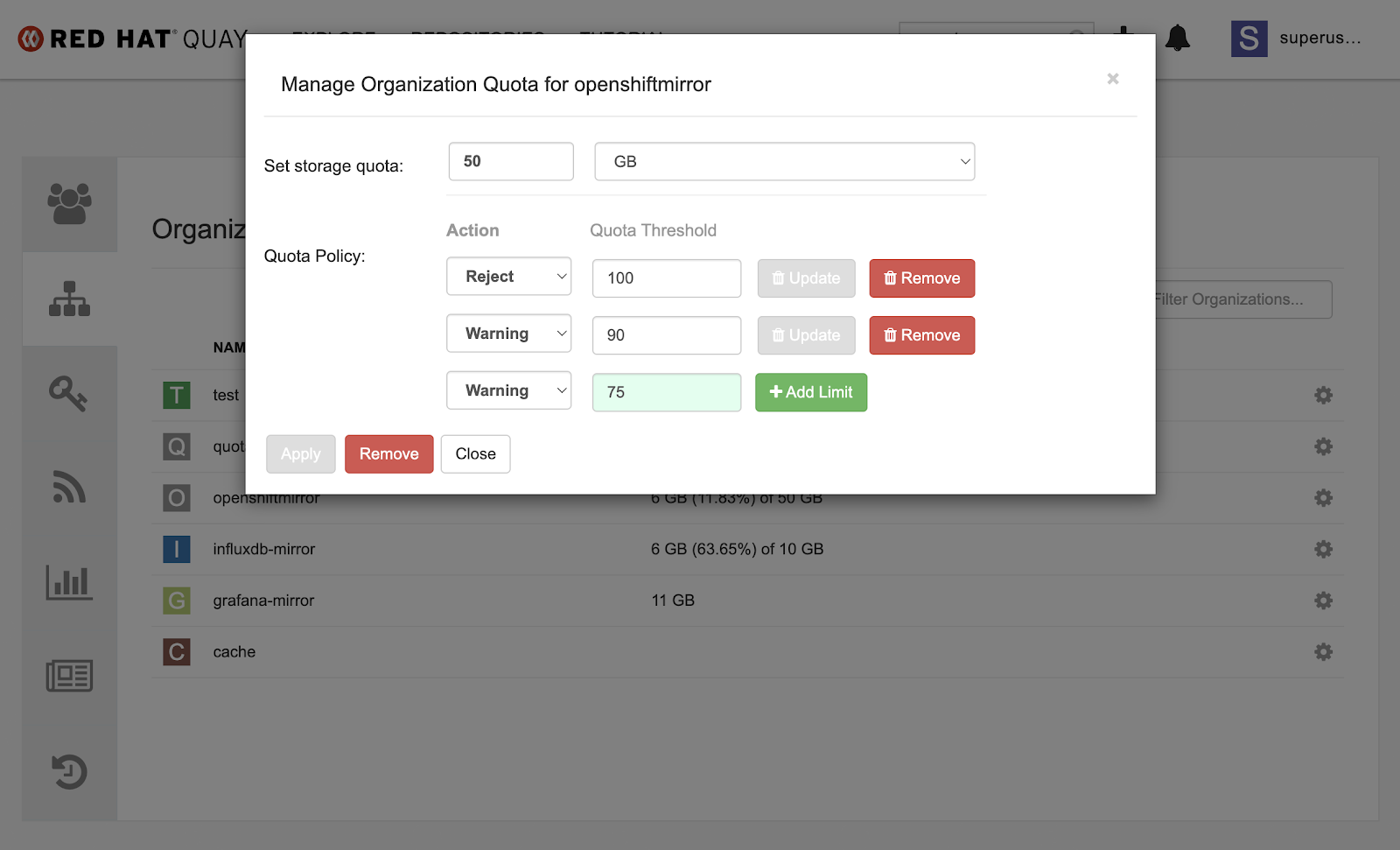The height and width of the screenshot is (850, 1400).
Task: Change the Reject action dropdown to Warning
Action: (508, 276)
